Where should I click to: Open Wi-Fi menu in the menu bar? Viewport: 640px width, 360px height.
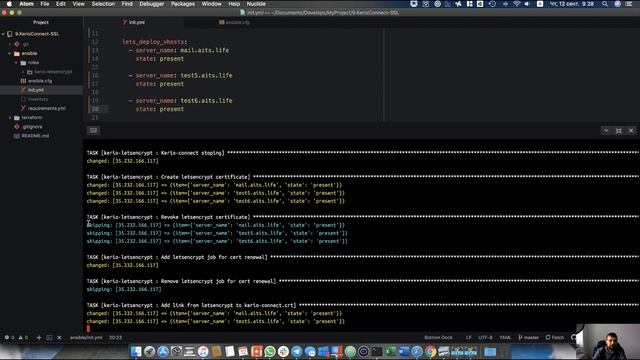pyautogui.click(x=516, y=4)
